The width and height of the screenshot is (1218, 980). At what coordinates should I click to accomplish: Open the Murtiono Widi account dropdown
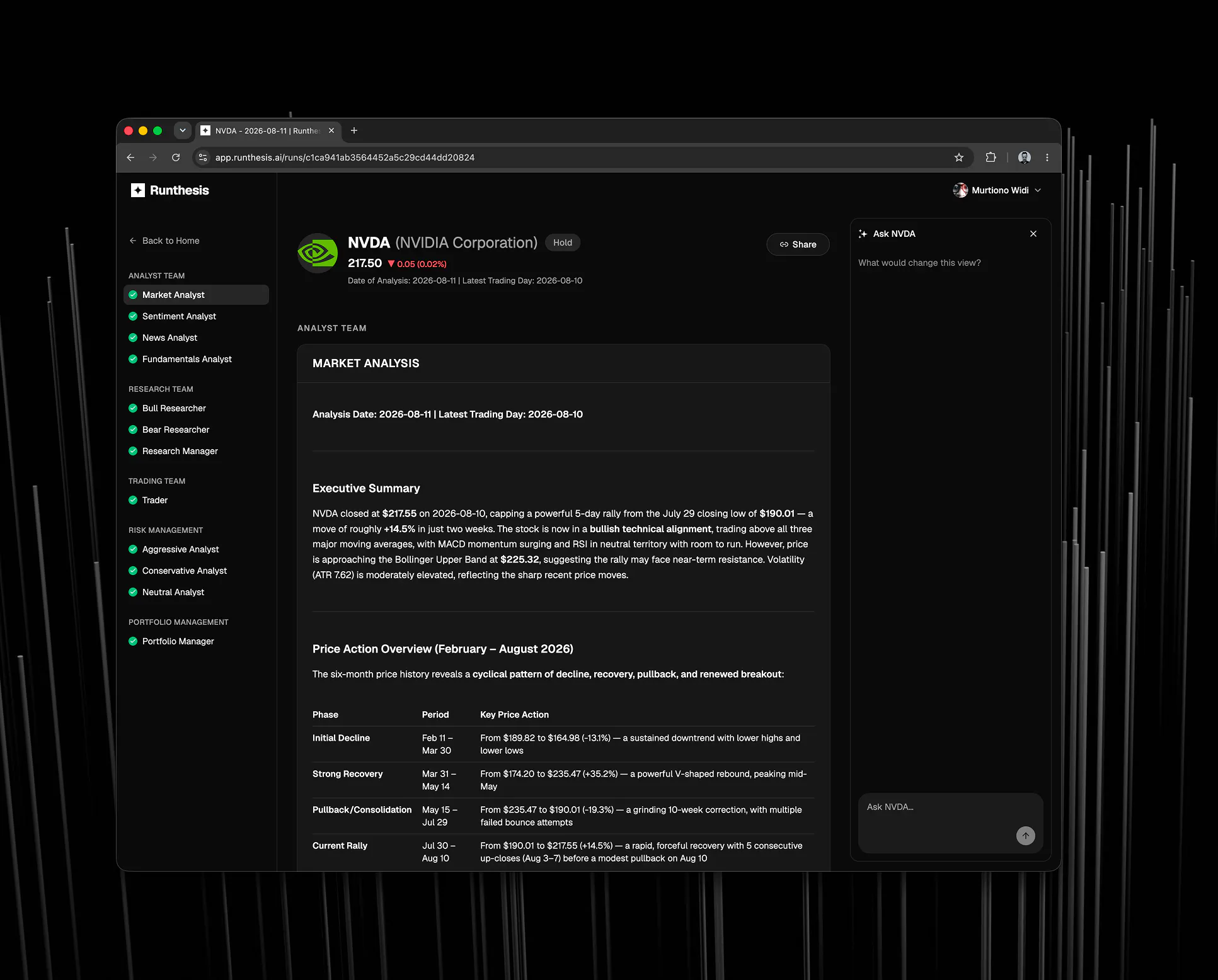point(997,190)
